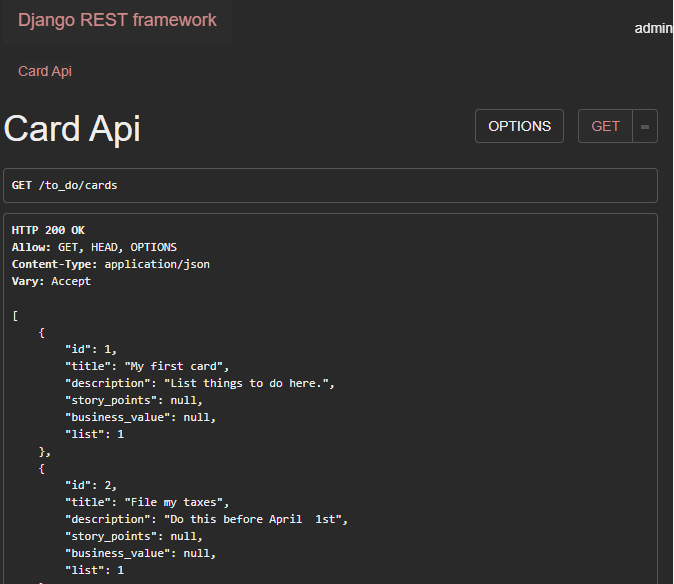Viewport: 674px width, 584px height.
Task: Click the Card Api page heading
Action: pos(72,128)
